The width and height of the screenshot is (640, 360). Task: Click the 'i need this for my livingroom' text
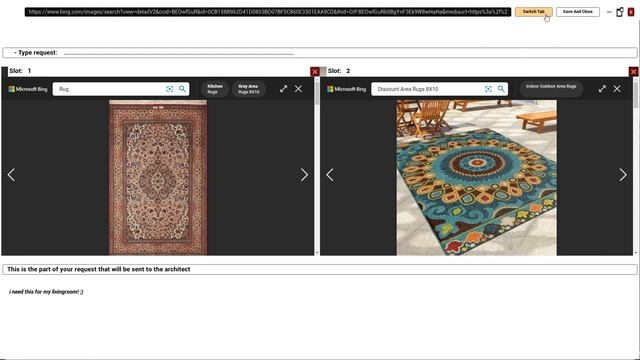(x=46, y=292)
